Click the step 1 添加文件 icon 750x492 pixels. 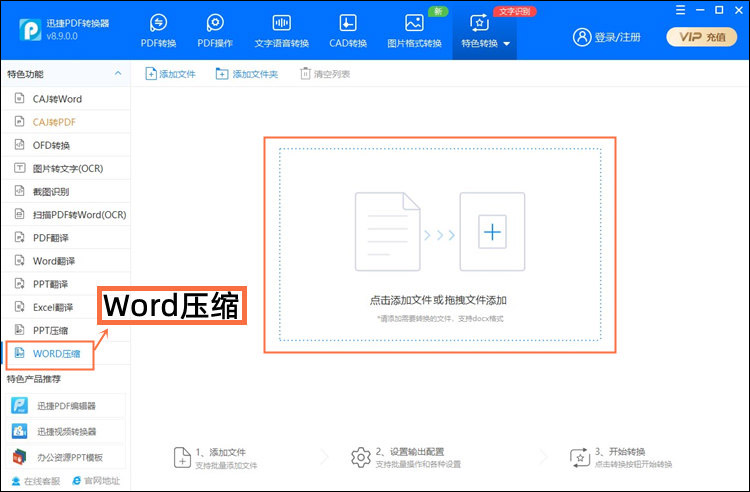point(182,458)
